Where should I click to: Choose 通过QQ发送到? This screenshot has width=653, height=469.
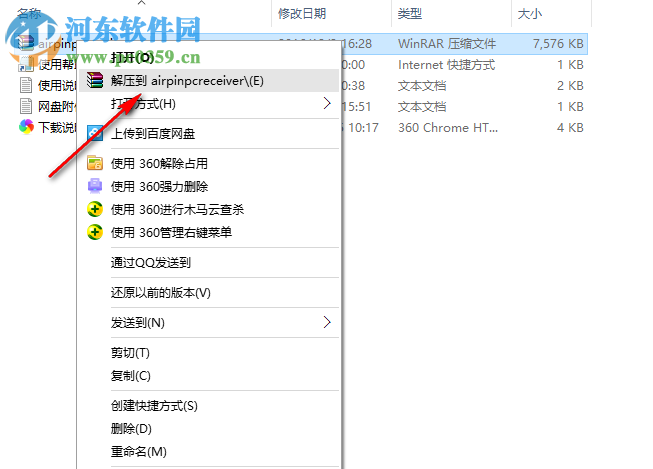[x=209, y=262]
